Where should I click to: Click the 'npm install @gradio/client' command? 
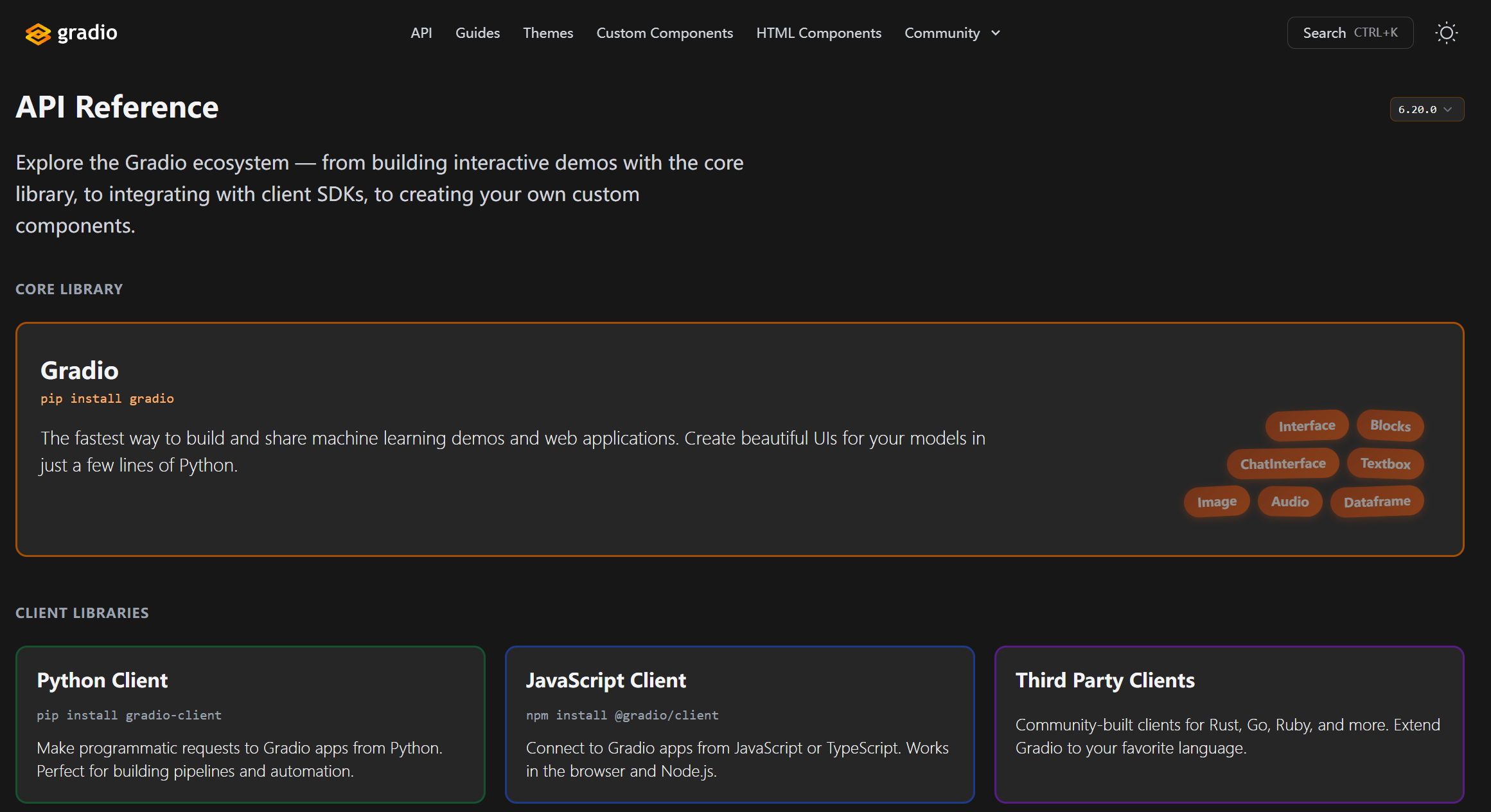click(622, 715)
